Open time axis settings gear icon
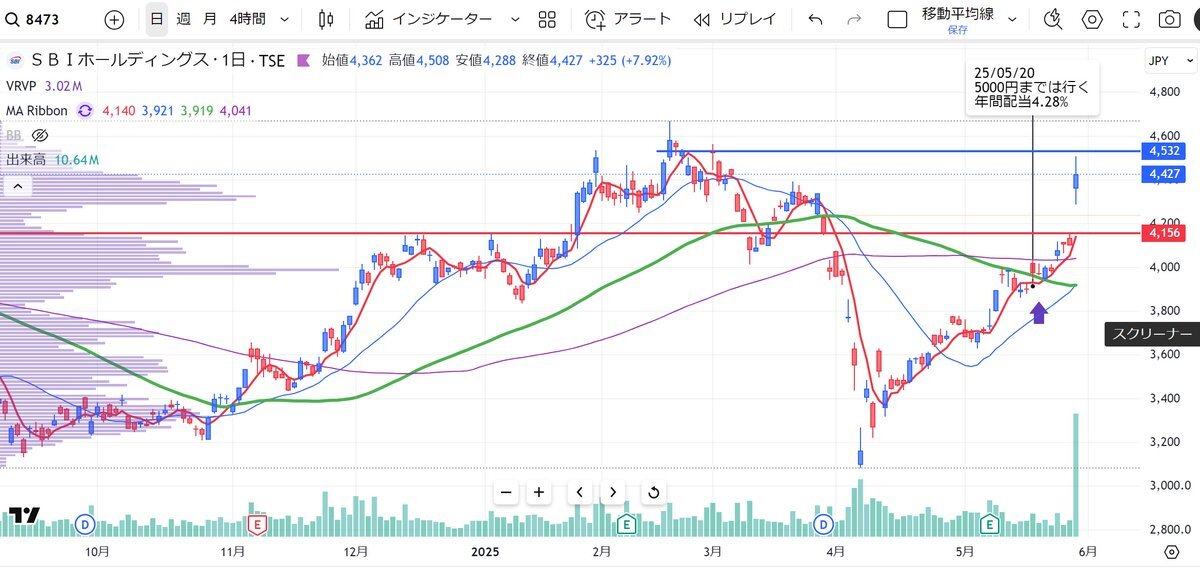 pos(1171,551)
